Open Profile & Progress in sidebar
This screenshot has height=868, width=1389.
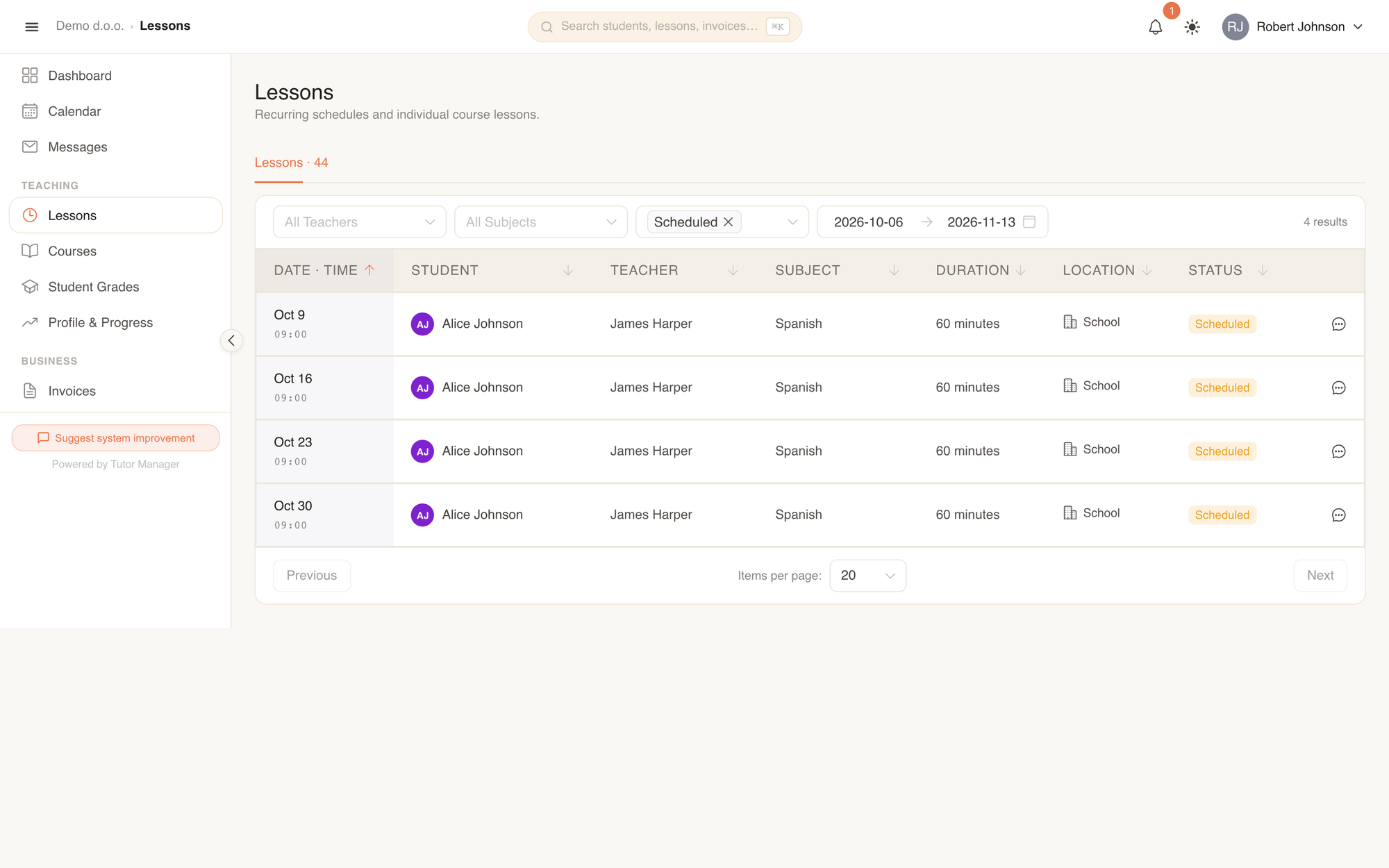[x=115, y=323]
